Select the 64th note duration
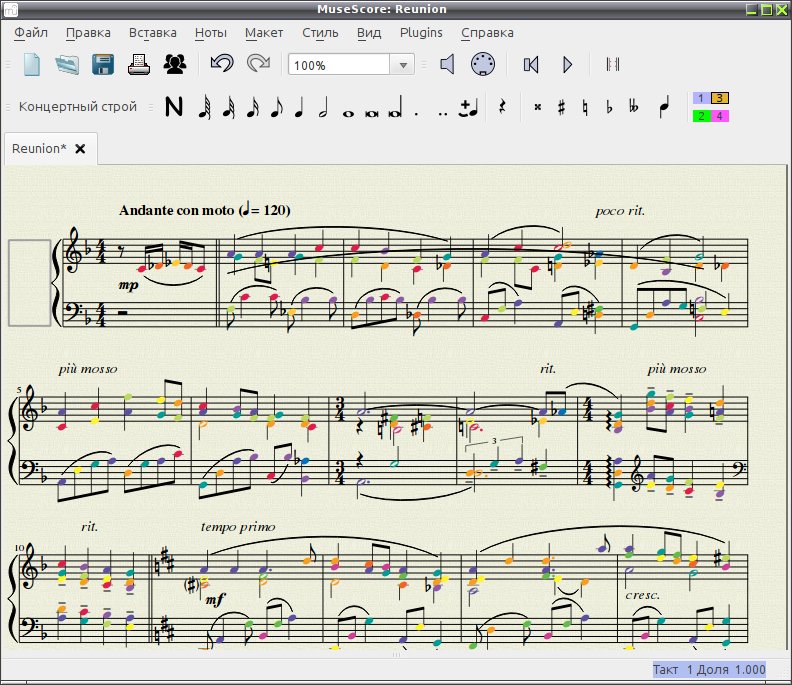The height and width of the screenshot is (685, 792). click(x=204, y=107)
